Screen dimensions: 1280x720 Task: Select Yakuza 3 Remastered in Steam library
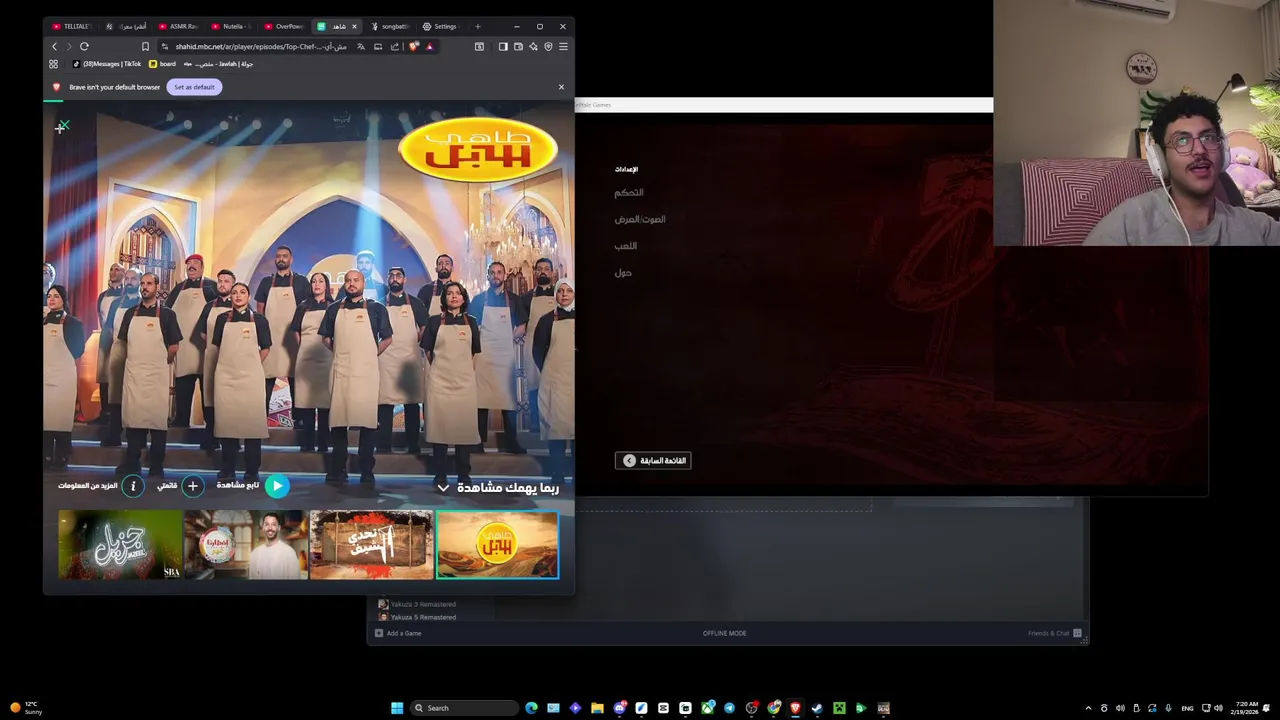point(417,604)
